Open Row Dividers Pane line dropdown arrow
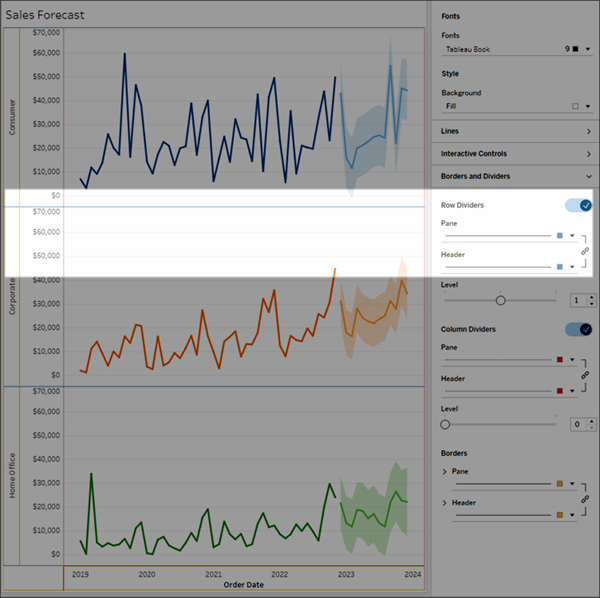600x598 pixels. (x=572, y=236)
